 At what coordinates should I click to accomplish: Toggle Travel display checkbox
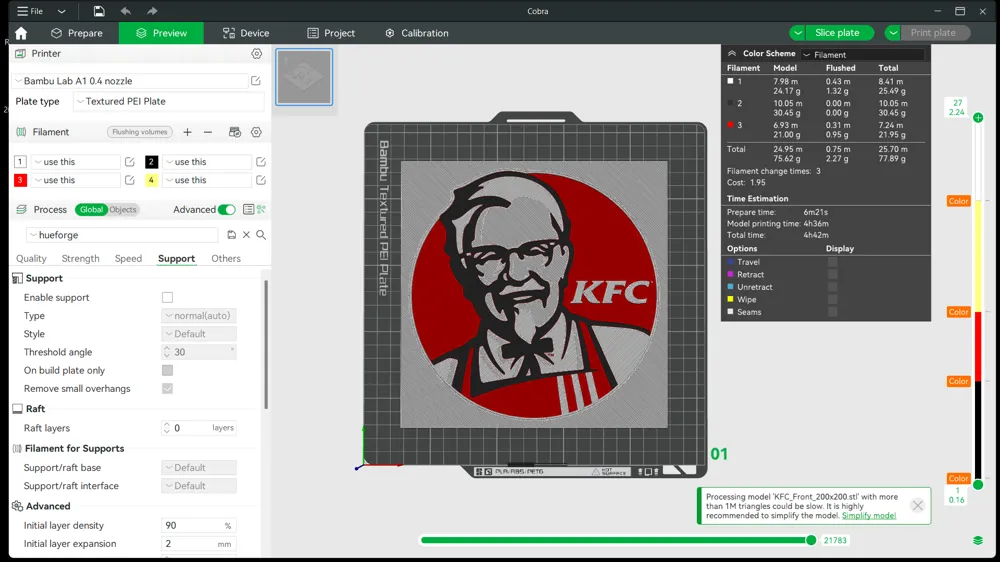click(x=832, y=262)
